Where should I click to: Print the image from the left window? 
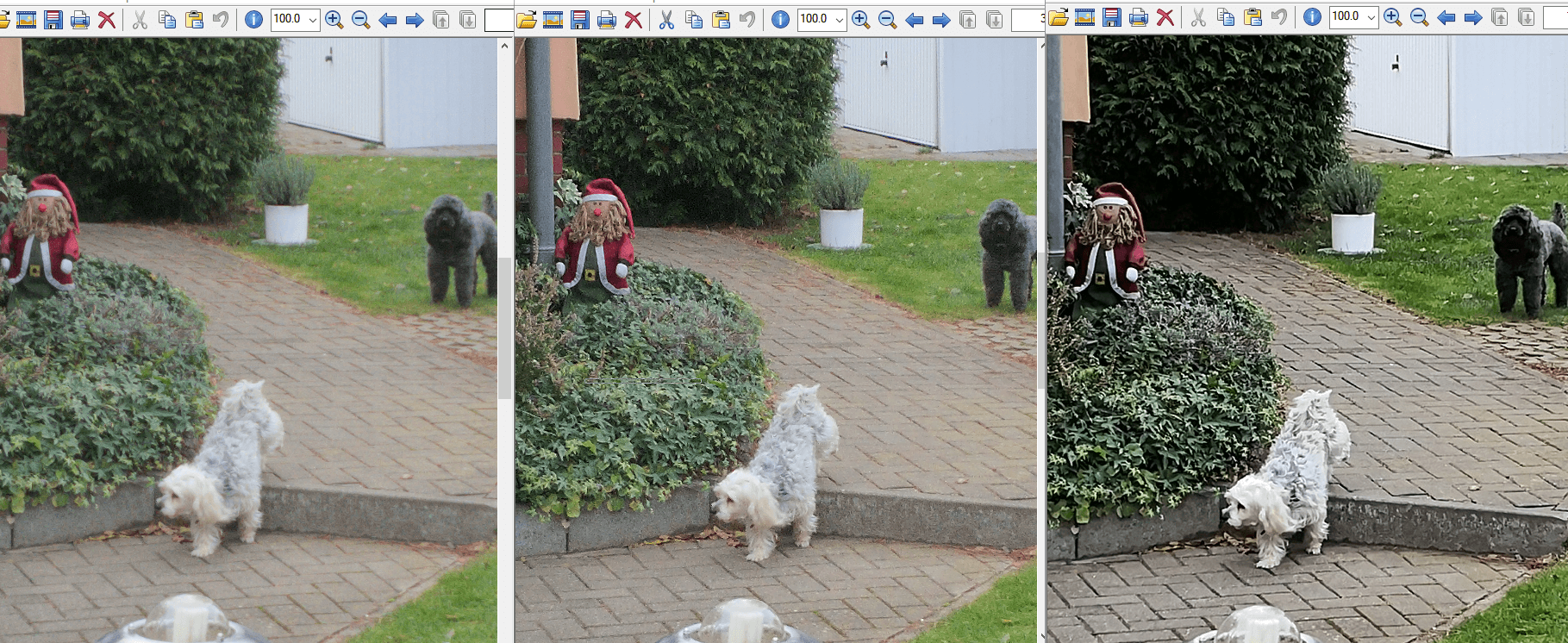80,19
